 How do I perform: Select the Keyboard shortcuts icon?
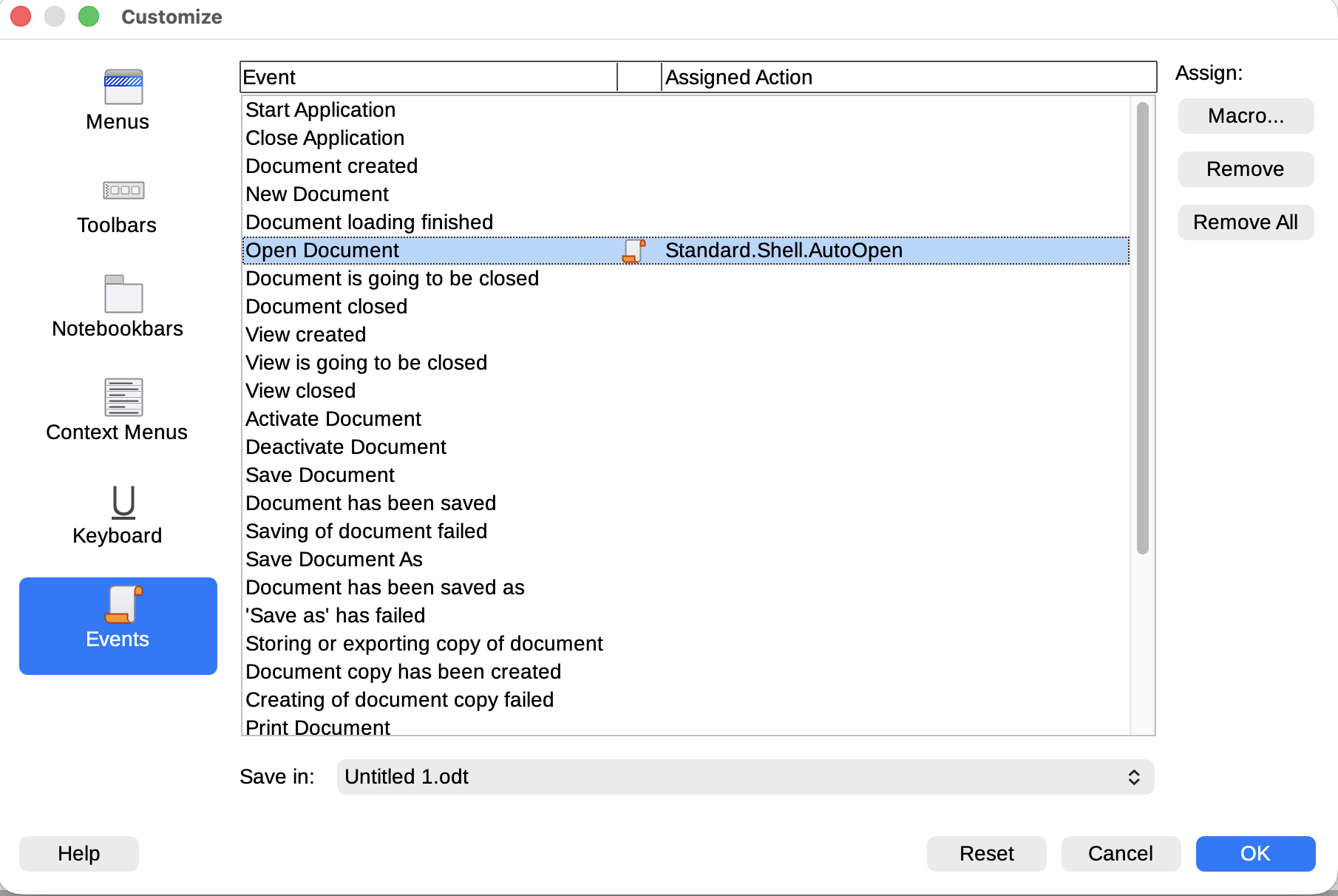(x=123, y=501)
